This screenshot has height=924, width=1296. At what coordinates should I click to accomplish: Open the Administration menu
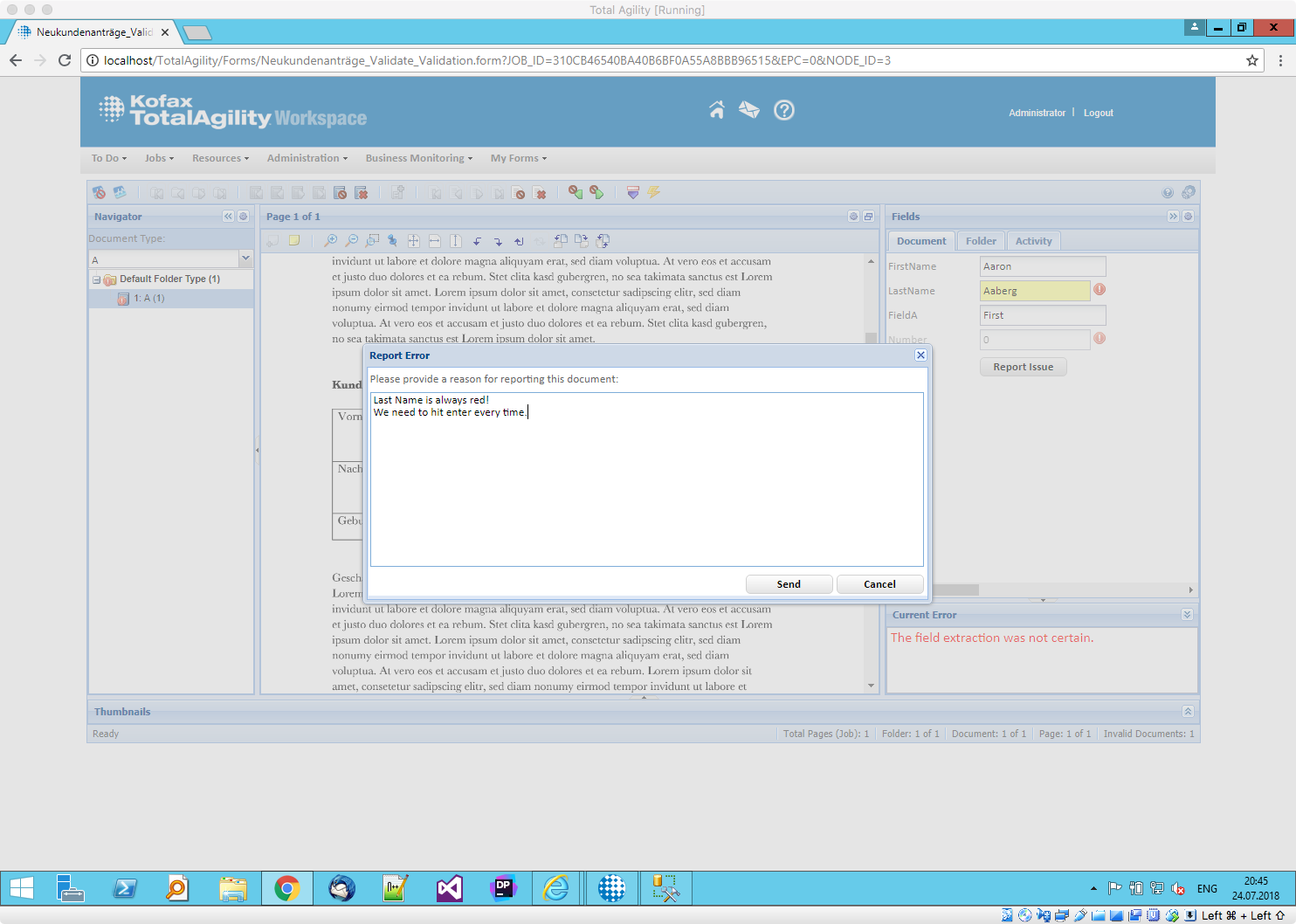307,158
